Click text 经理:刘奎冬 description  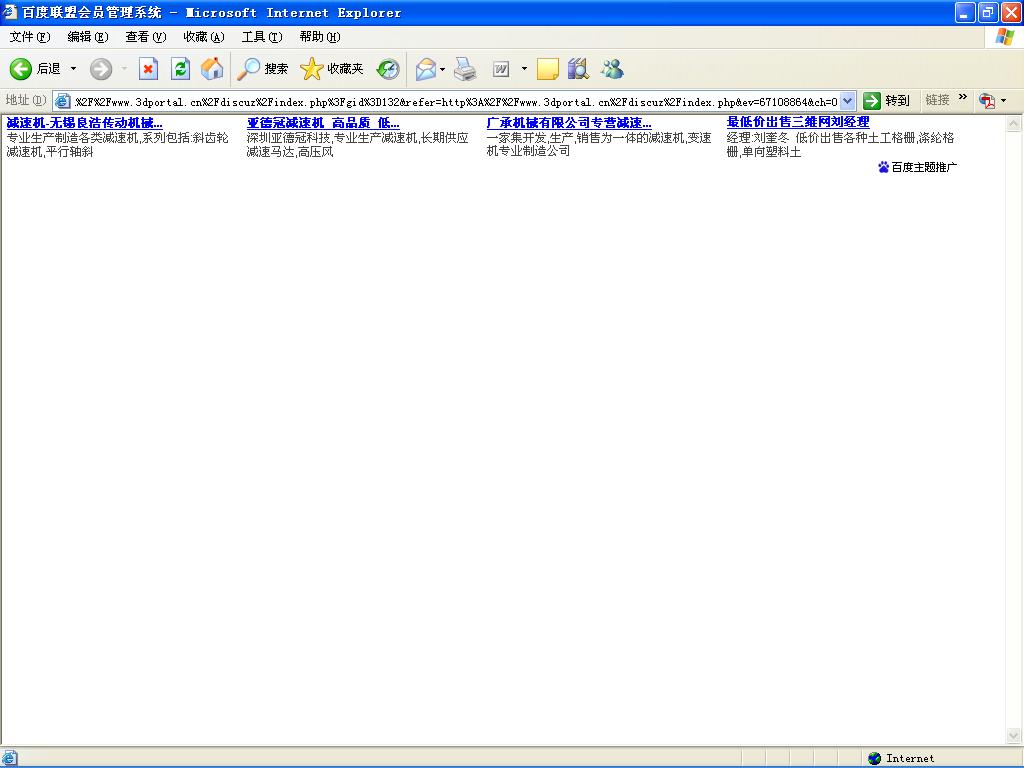click(840, 145)
